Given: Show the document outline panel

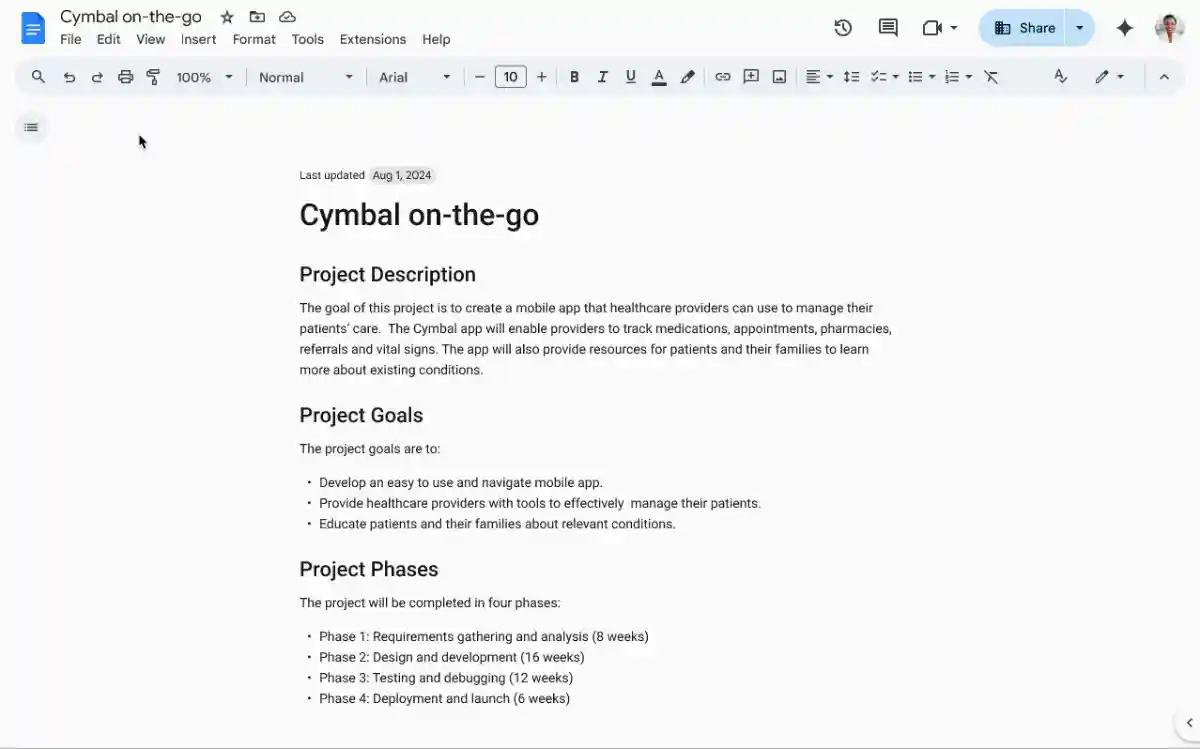Looking at the screenshot, I should coord(31,127).
